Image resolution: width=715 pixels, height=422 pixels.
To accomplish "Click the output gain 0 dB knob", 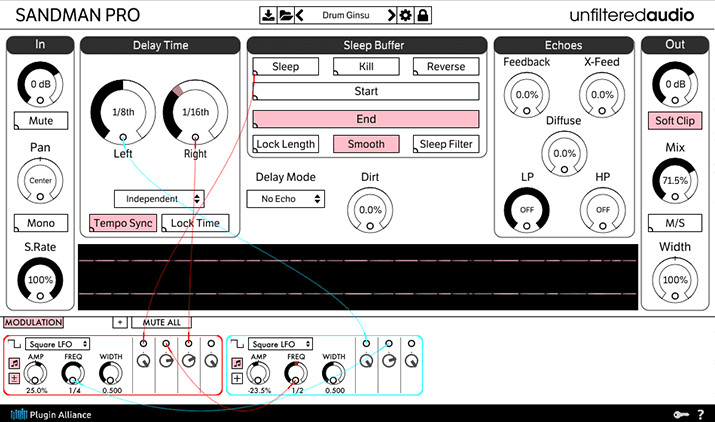I will [675, 85].
